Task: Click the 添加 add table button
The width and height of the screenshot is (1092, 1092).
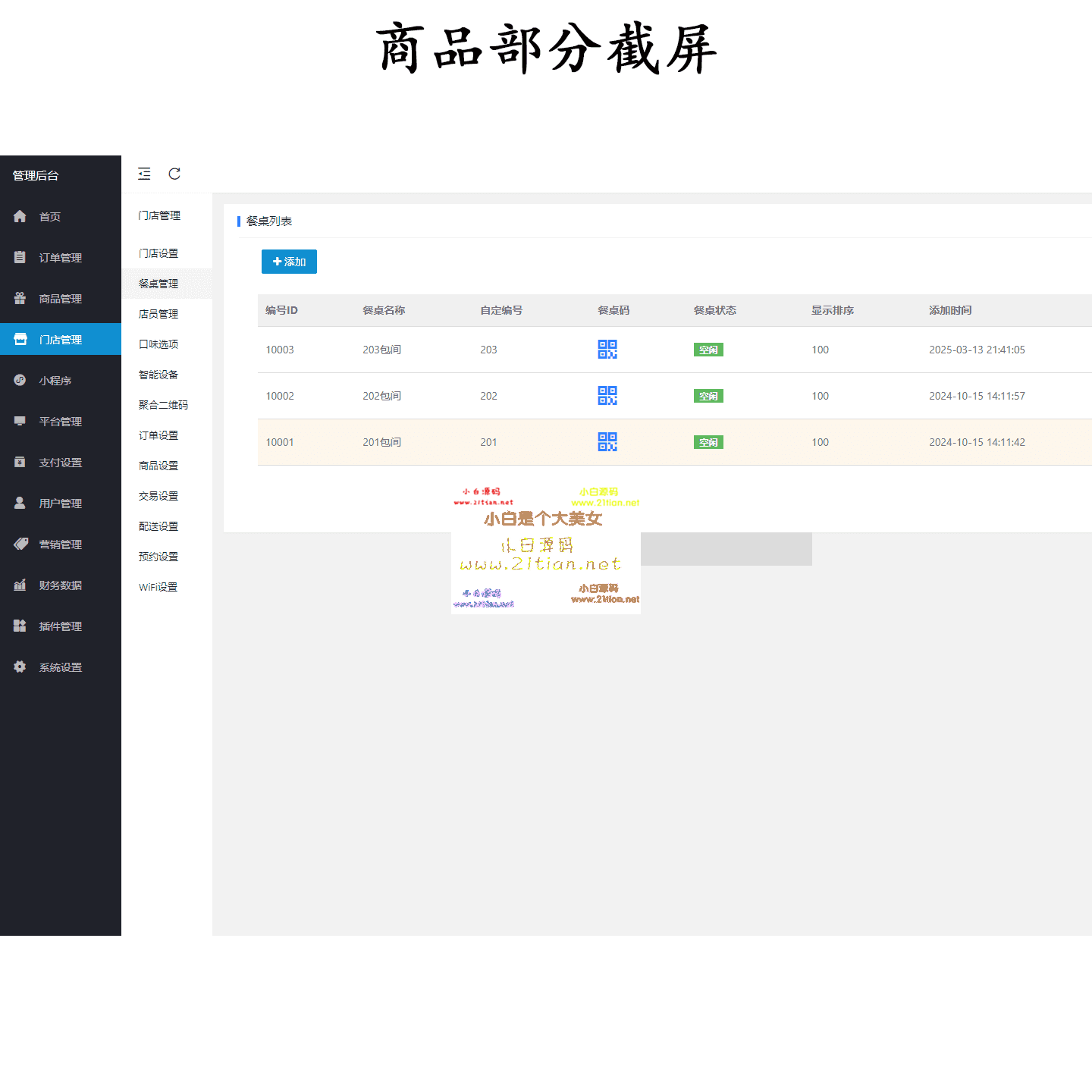Action: pos(289,262)
